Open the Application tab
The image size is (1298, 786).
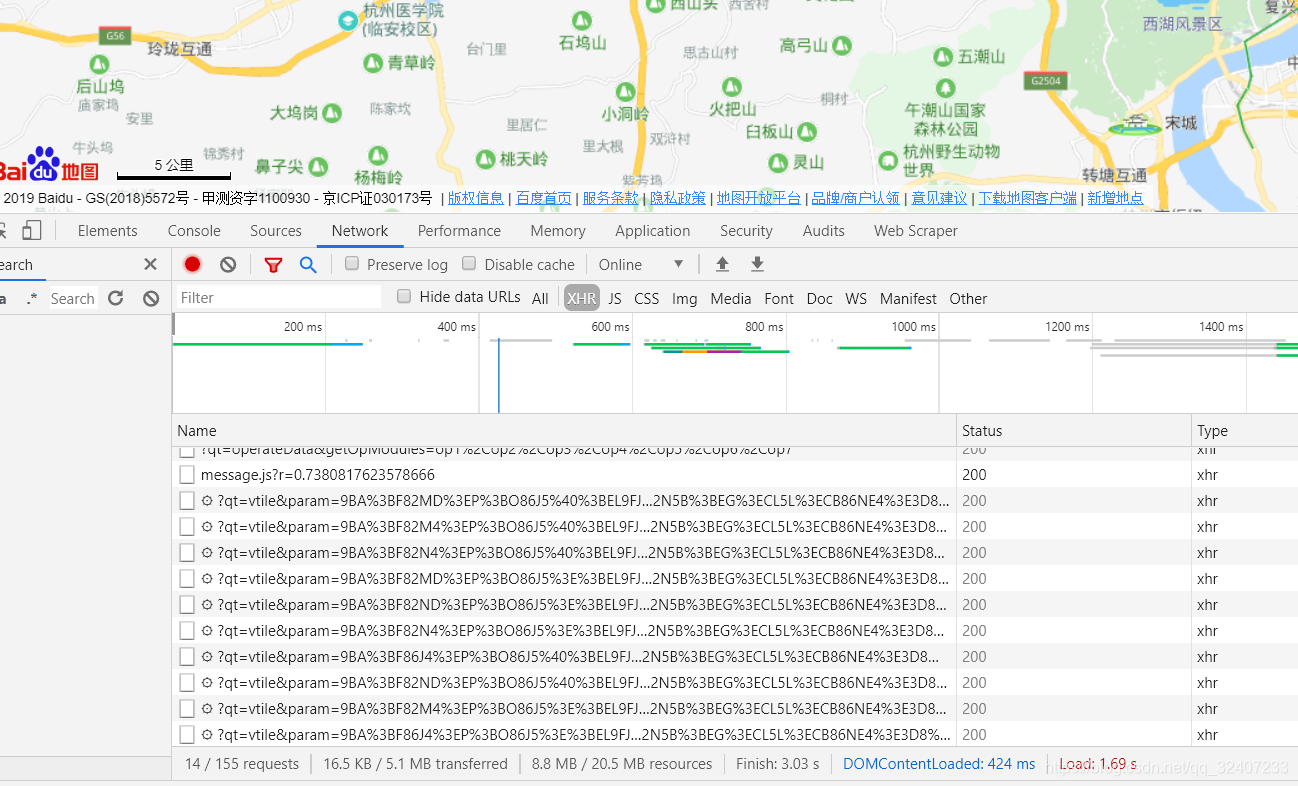coord(653,231)
